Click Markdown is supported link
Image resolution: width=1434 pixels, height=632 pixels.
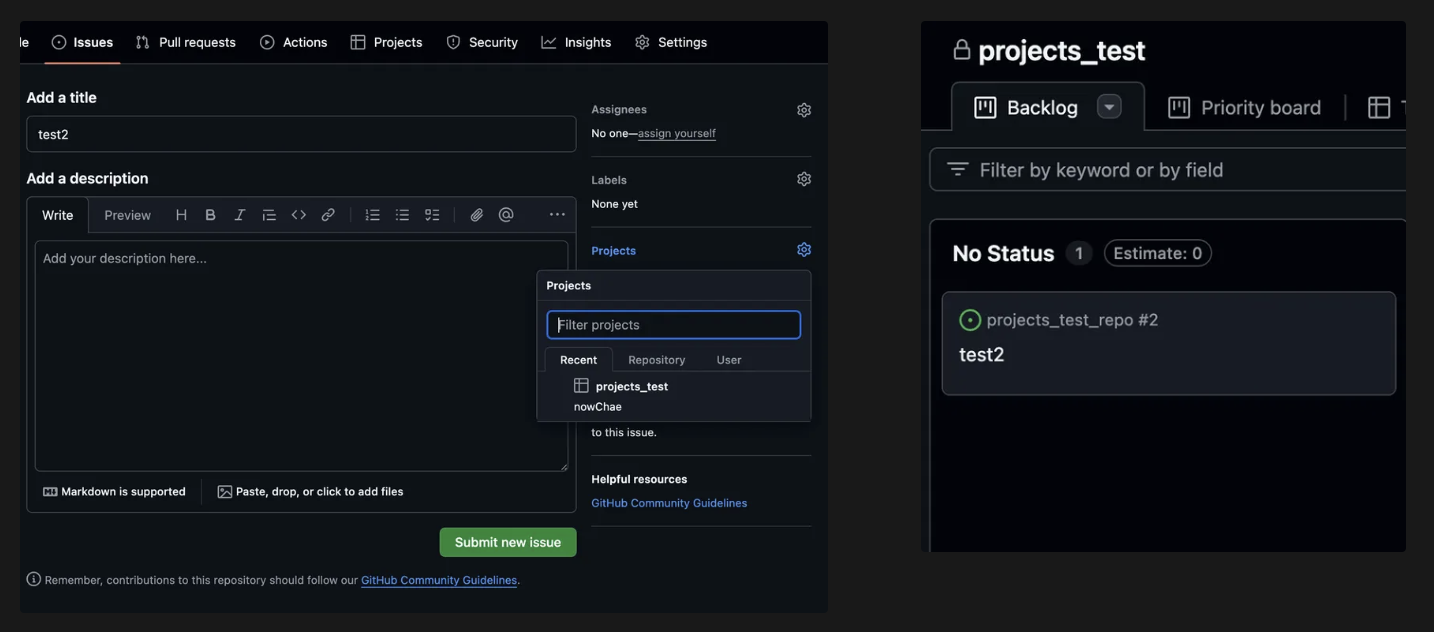(114, 492)
